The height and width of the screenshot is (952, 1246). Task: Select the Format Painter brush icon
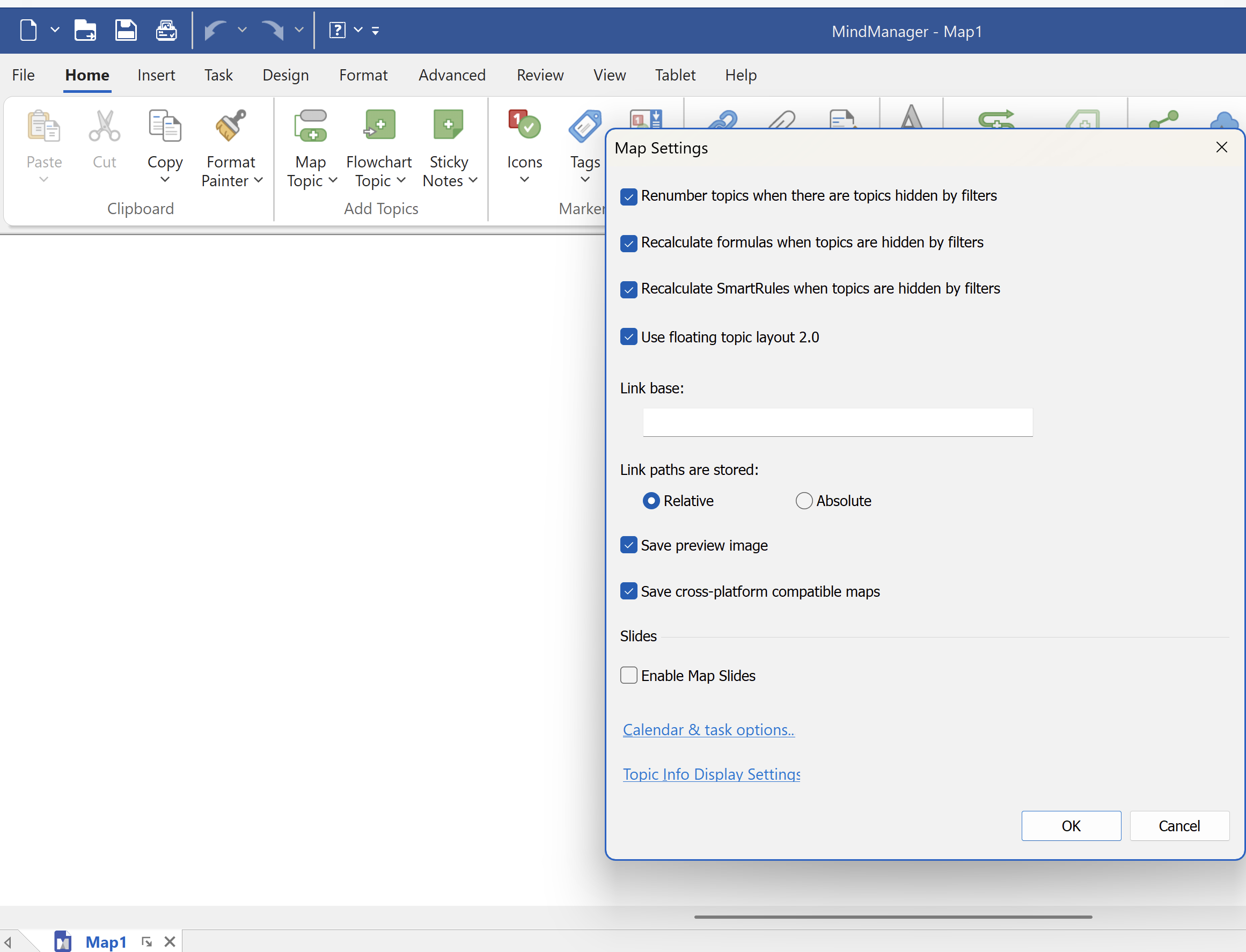click(231, 126)
